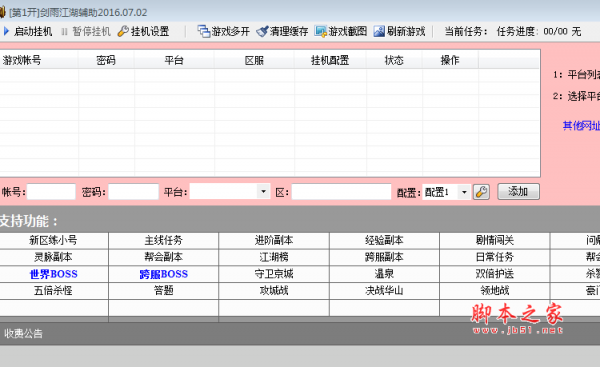Focus the 帐号 input field
The width and height of the screenshot is (600, 367).
coord(51,192)
